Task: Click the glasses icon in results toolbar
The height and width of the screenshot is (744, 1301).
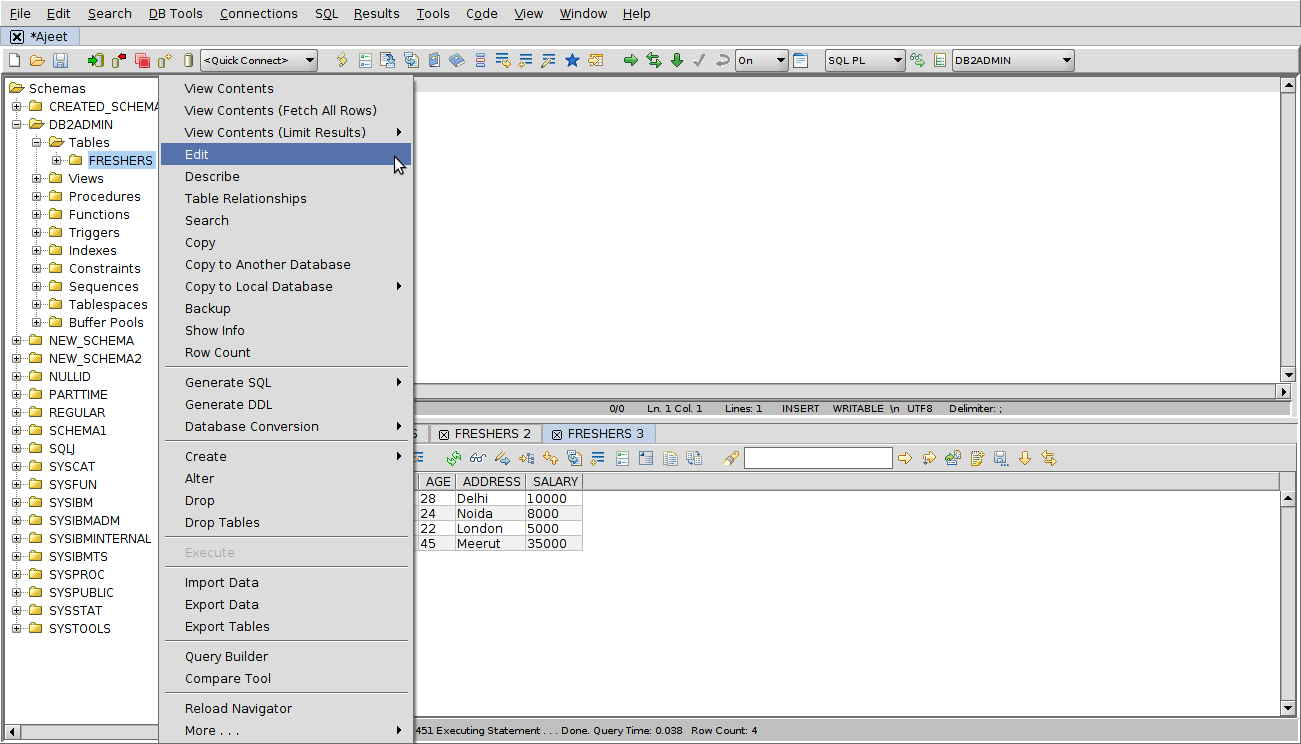Action: tap(478, 458)
